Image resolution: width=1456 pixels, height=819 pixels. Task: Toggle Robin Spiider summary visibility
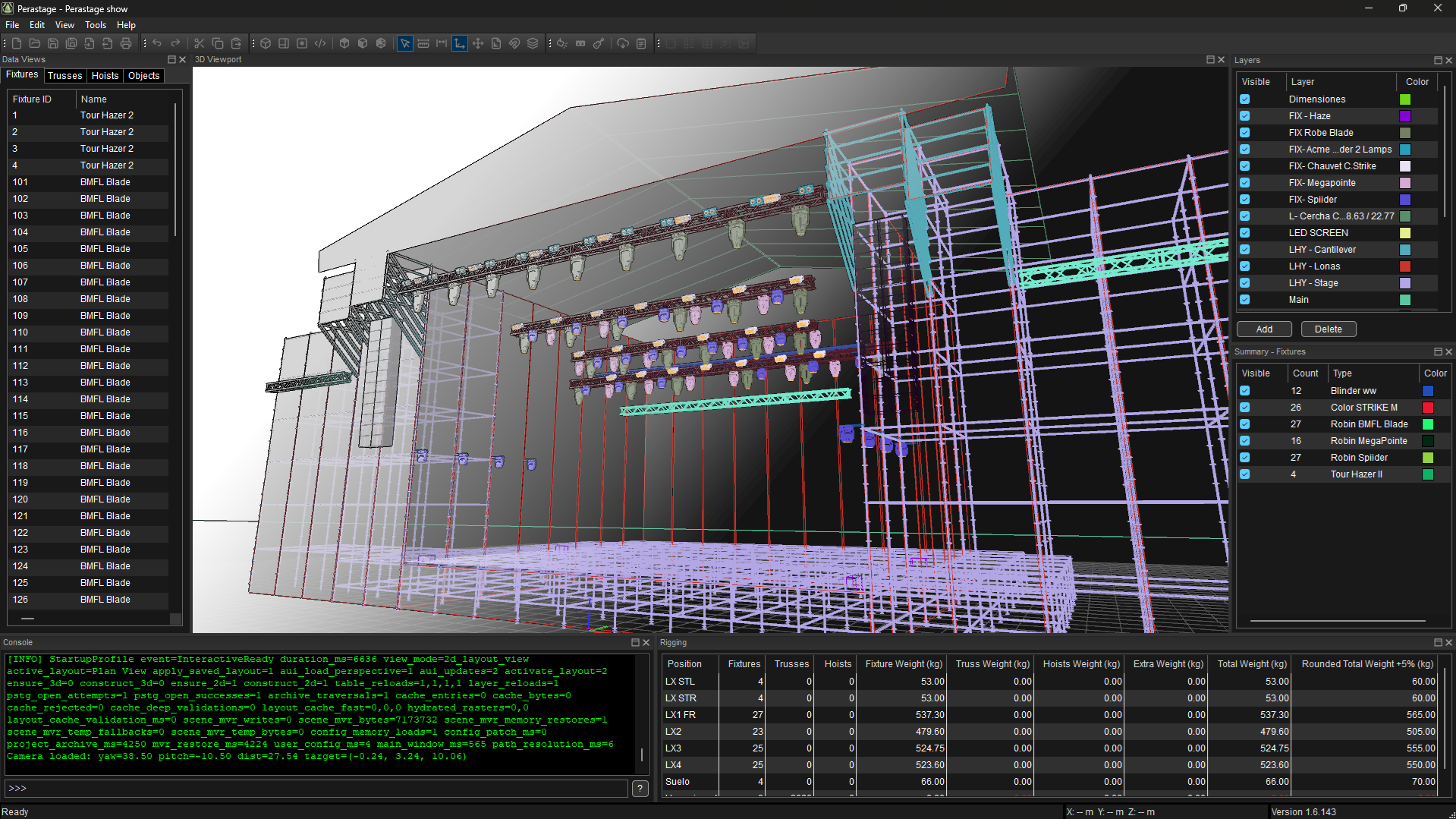(x=1245, y=458)
